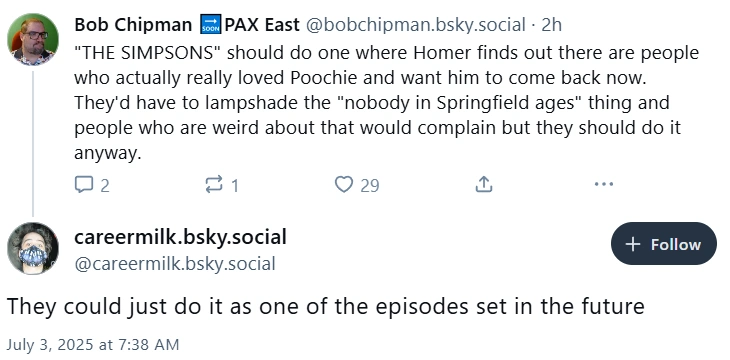The image size is (730, 360).
Task: Open careermilk.bsky.social bold display name
Action: click(180, 237)
